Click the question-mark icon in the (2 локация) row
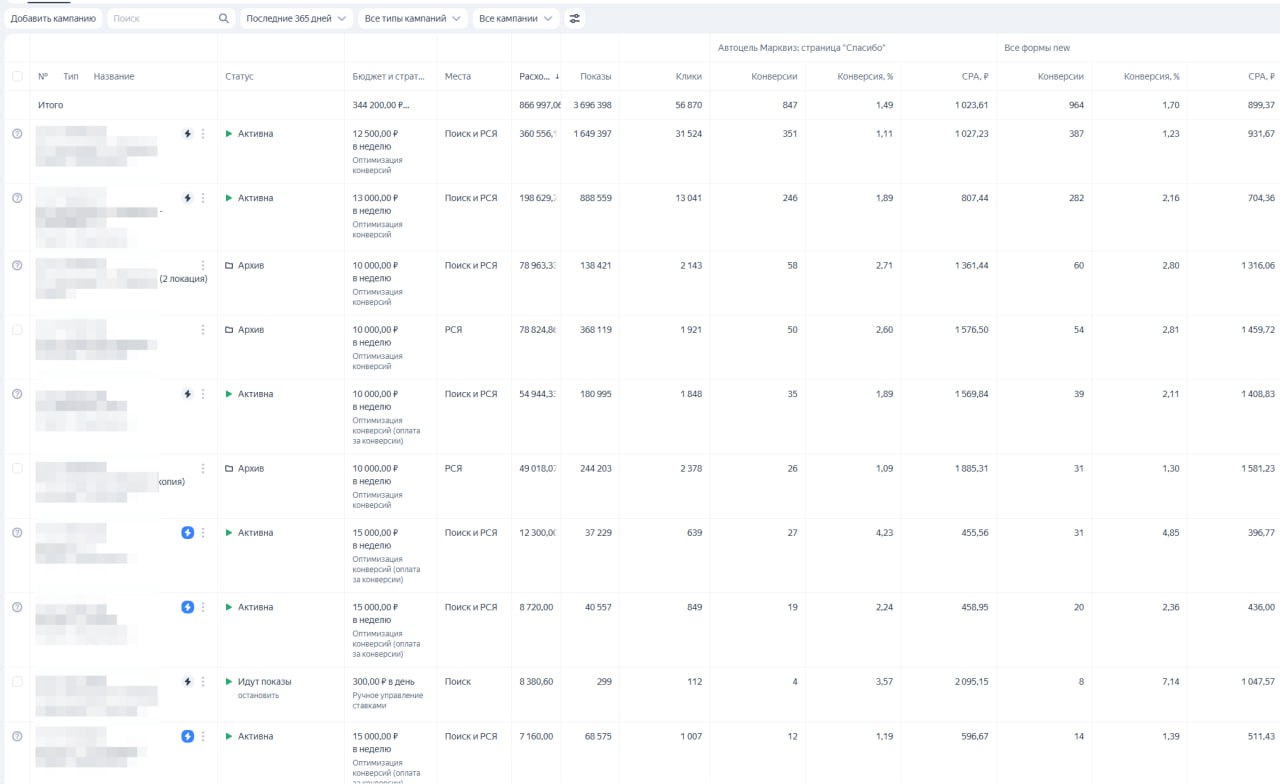This screenshot has width=1280, height=784. (x=17, y=265)
